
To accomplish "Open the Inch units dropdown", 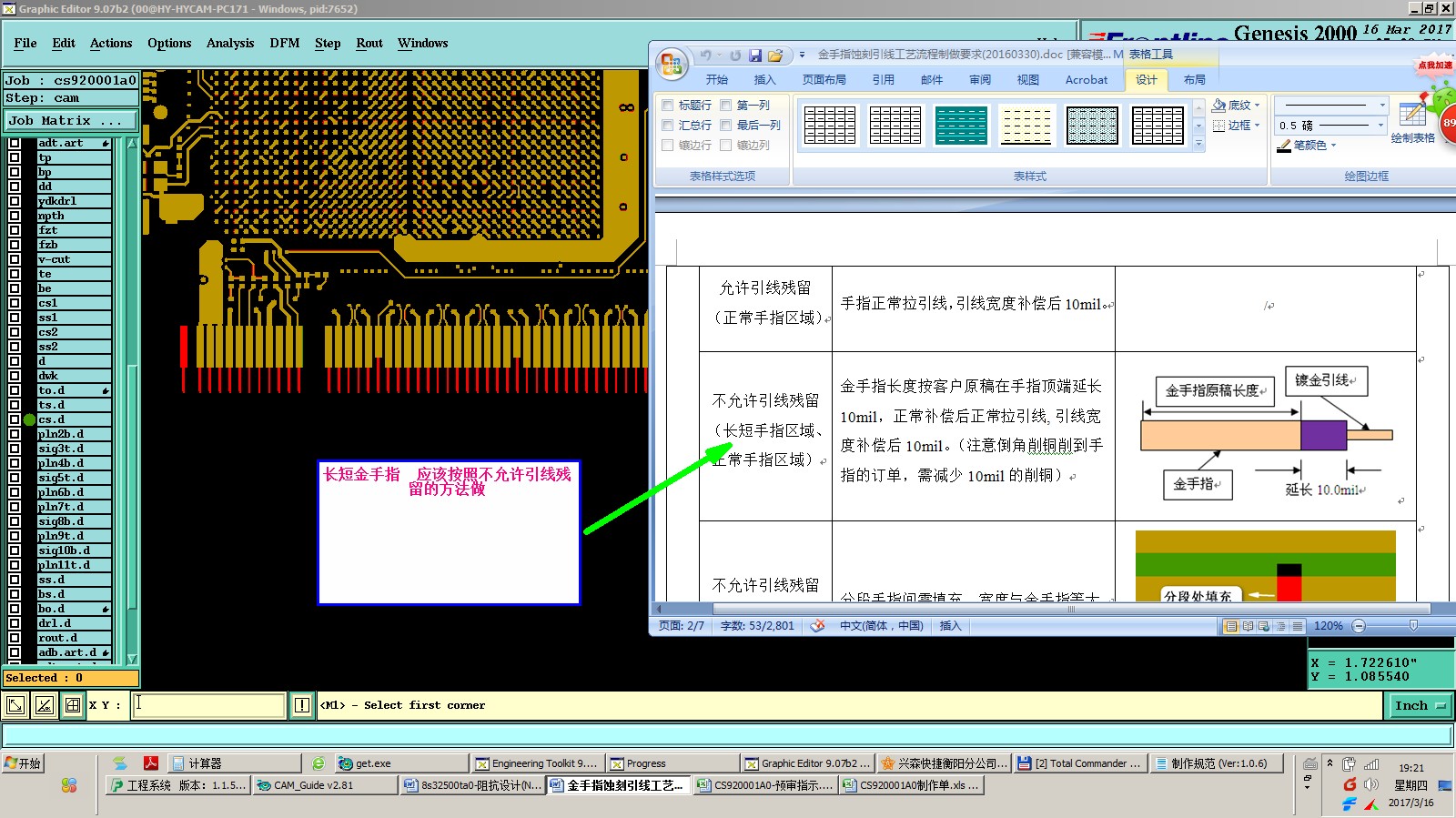I will click(1420, 705).
